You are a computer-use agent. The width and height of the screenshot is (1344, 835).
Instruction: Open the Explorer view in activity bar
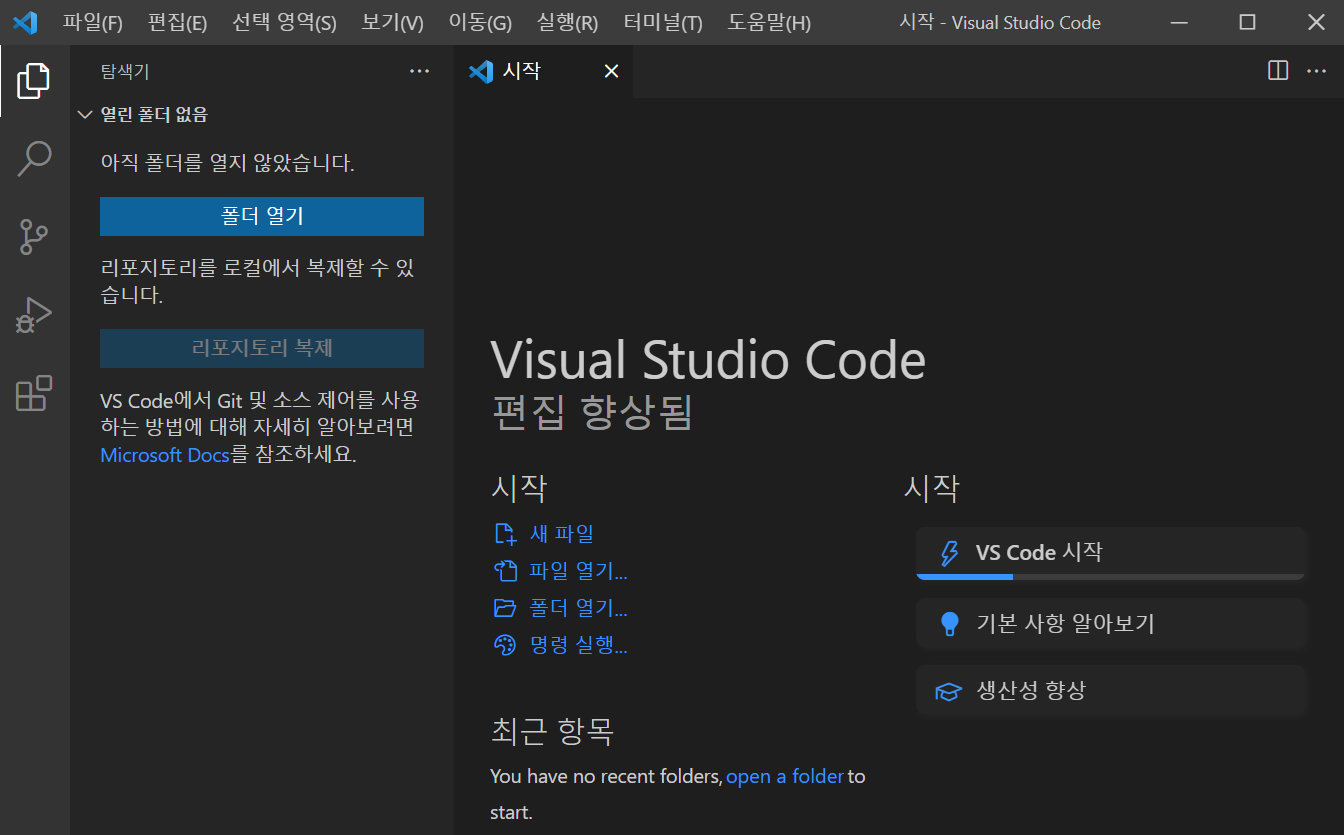click(34, 81)
